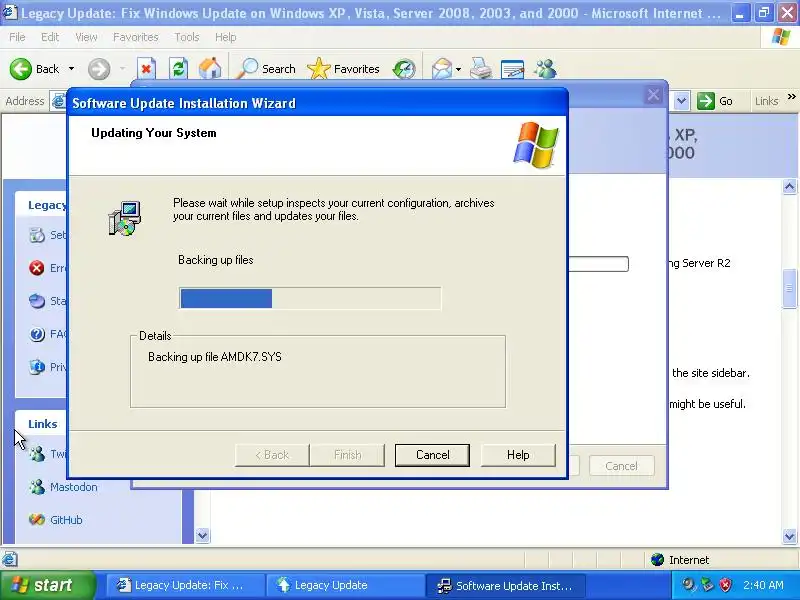Click the Edit page icon in toolbar
This screenshot has height=600, width=800.
pyautogui.click(x=512, y=69)
